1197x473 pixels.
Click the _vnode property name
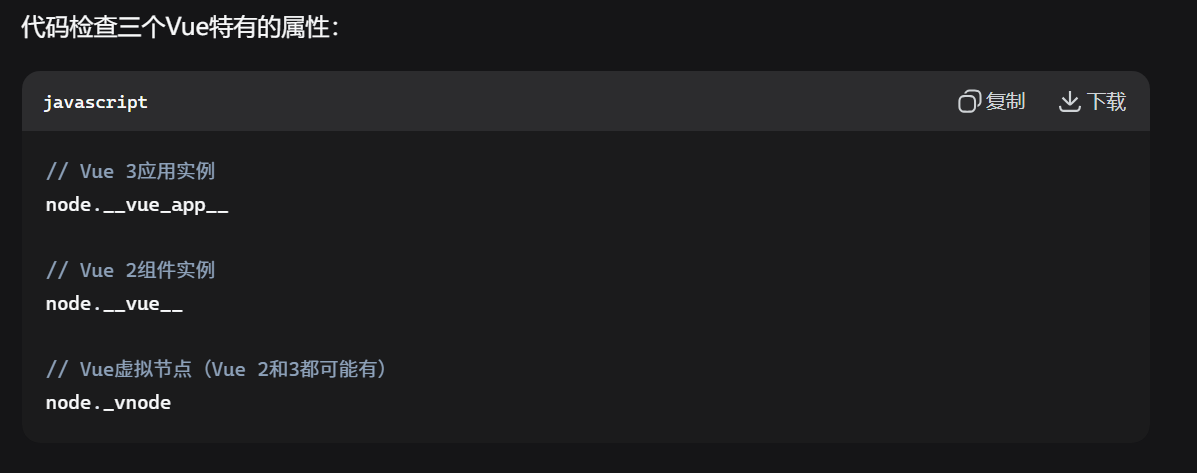[x=137, y=403]
